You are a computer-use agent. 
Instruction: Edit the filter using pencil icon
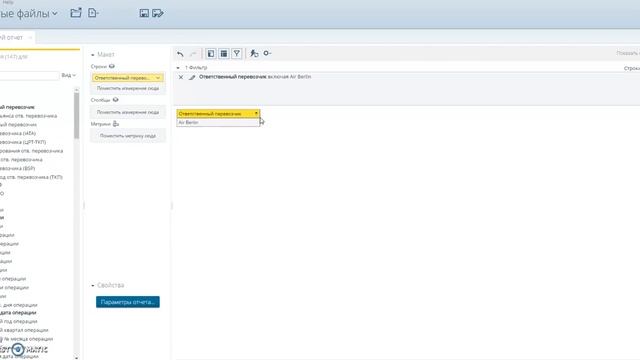[192, 77]
